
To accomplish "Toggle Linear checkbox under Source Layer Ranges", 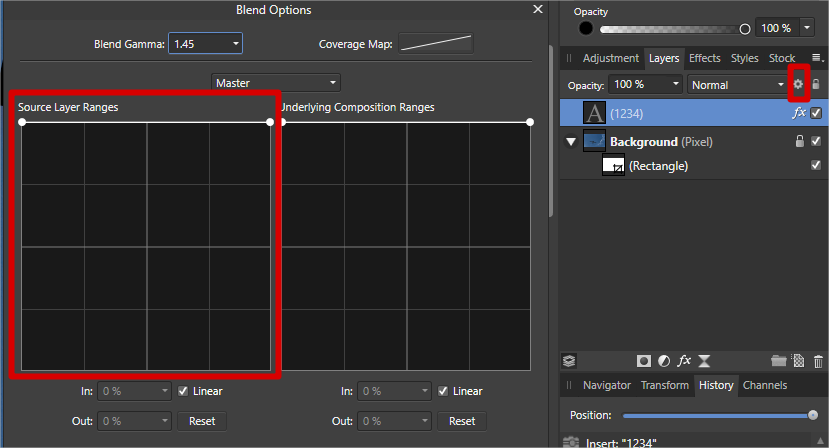I will pyautogui.click(x=183, y=391).
